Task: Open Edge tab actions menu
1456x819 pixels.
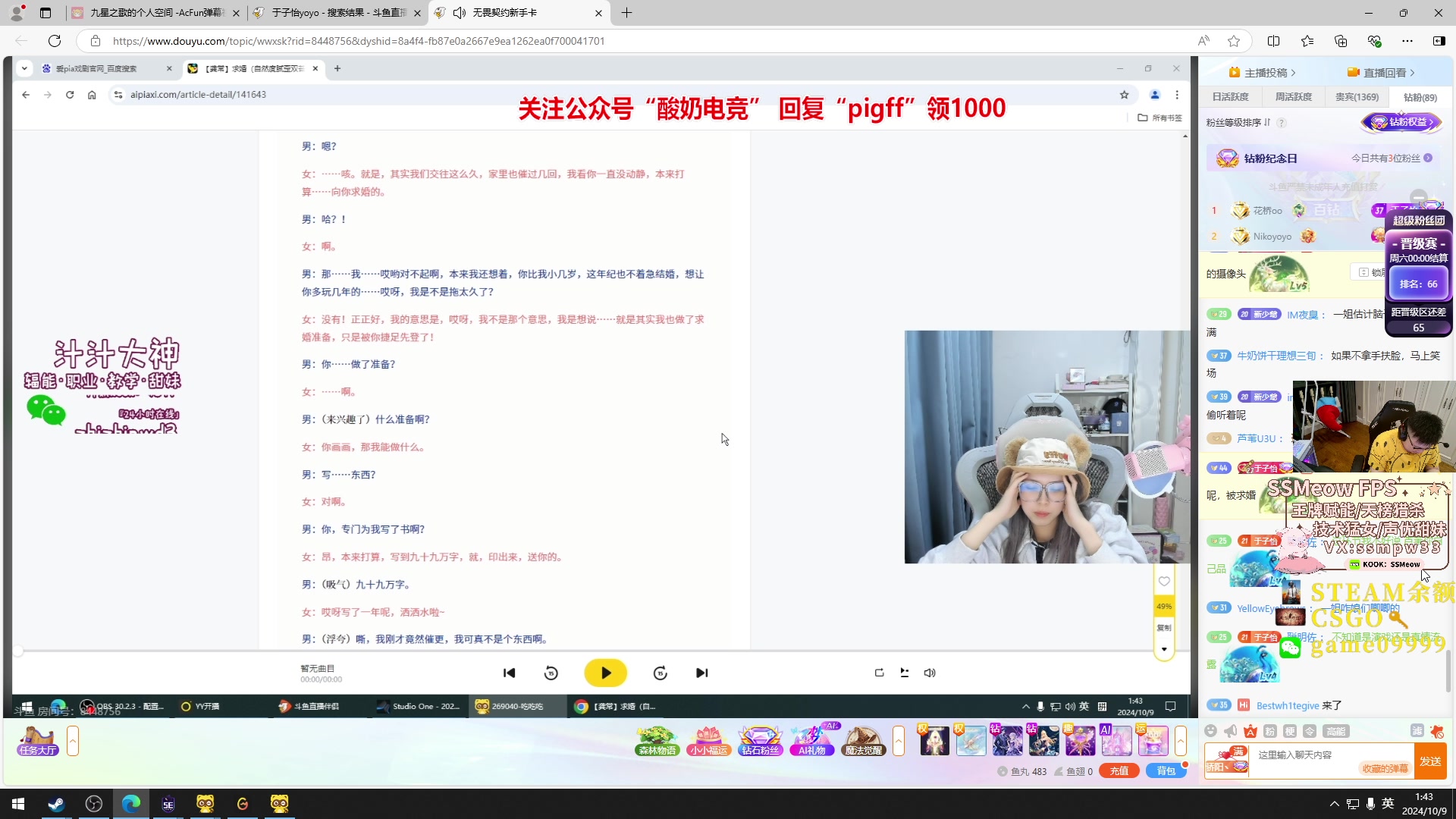Action: click(45, 13)
